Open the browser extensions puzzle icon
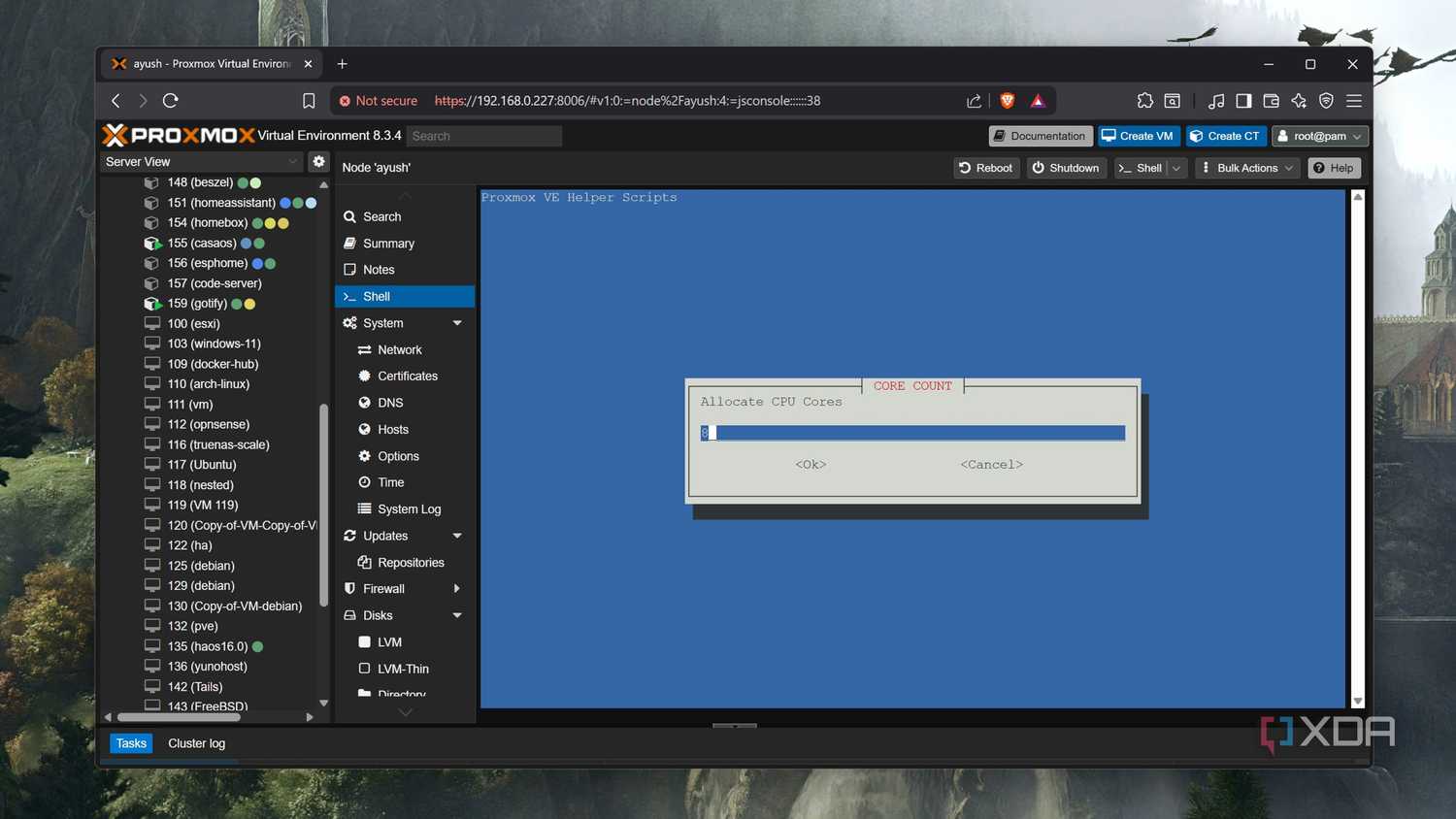Screen dimensions: 1456x819 coord(1145,101)
